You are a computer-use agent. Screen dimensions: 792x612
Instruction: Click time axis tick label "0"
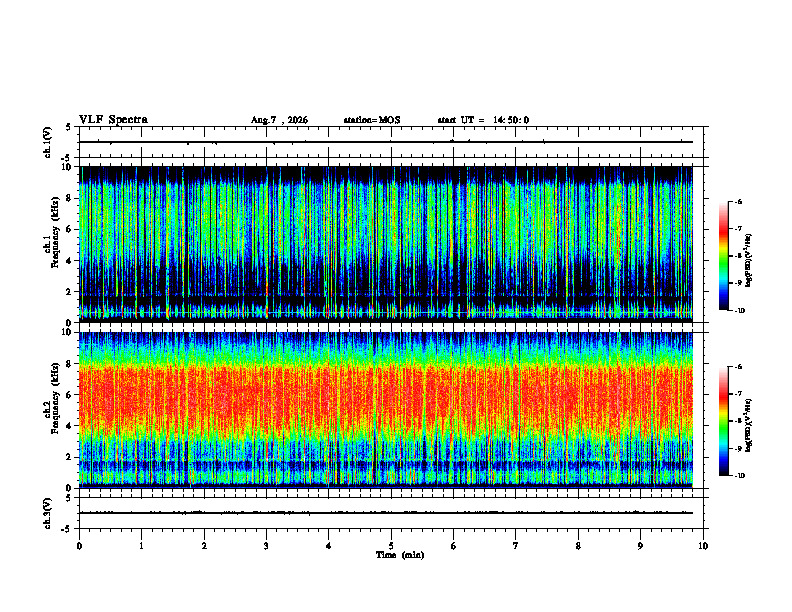(79, 546)
